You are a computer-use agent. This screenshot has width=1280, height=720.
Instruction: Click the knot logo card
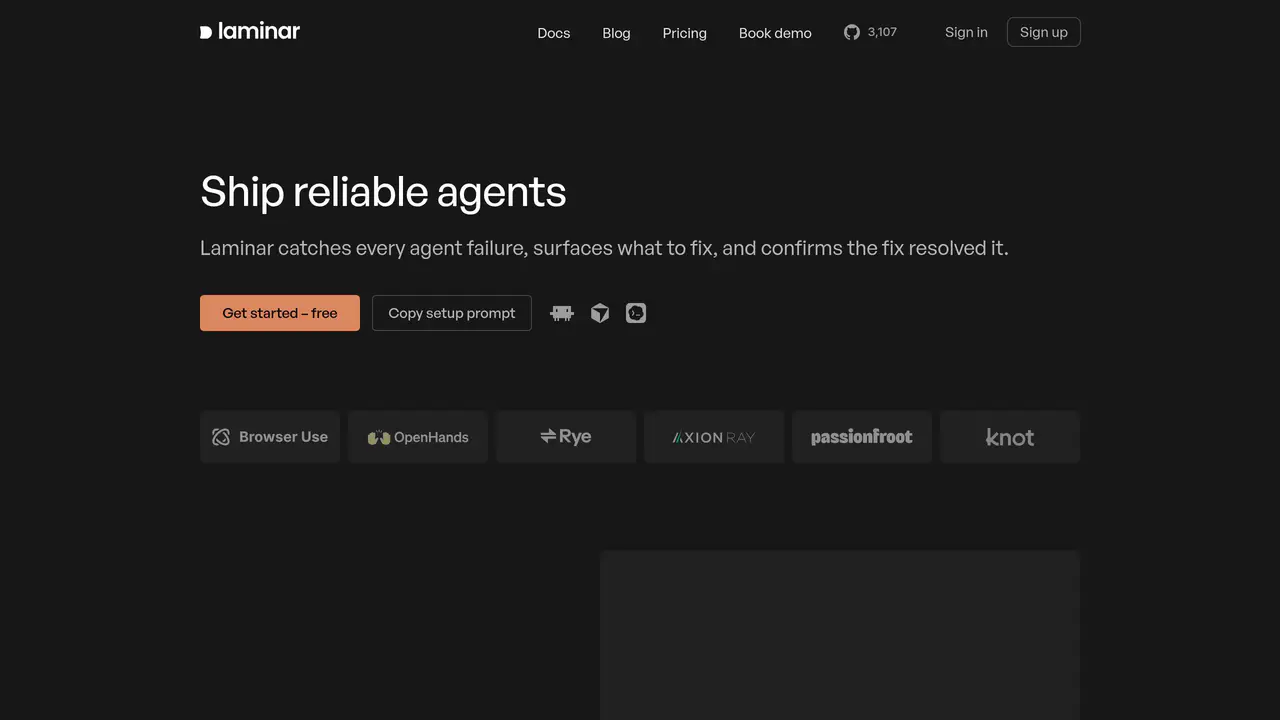coord(1010,437)
